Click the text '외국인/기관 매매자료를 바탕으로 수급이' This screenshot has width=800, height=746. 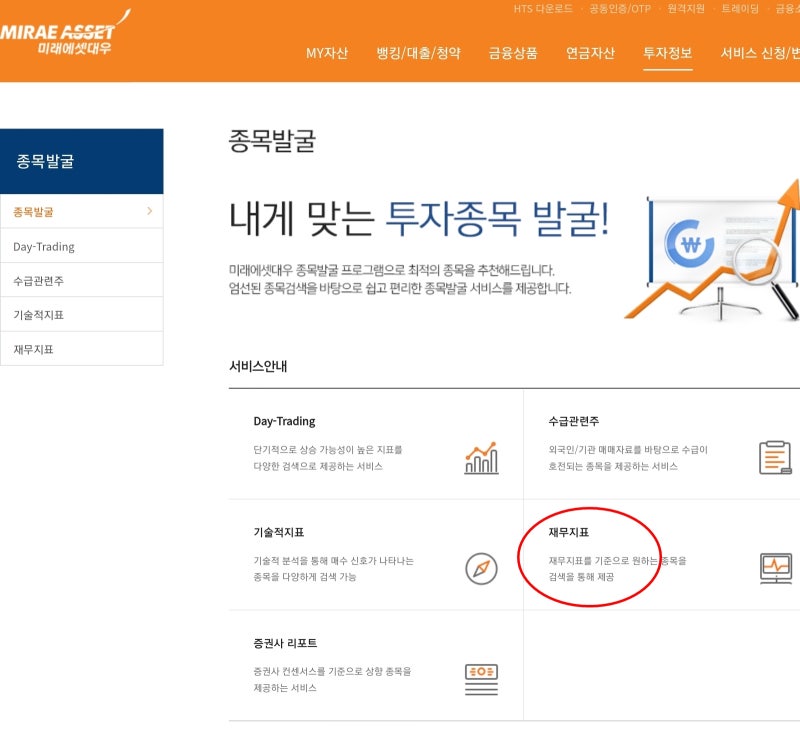pyautogui.click(x=628, y=450)
